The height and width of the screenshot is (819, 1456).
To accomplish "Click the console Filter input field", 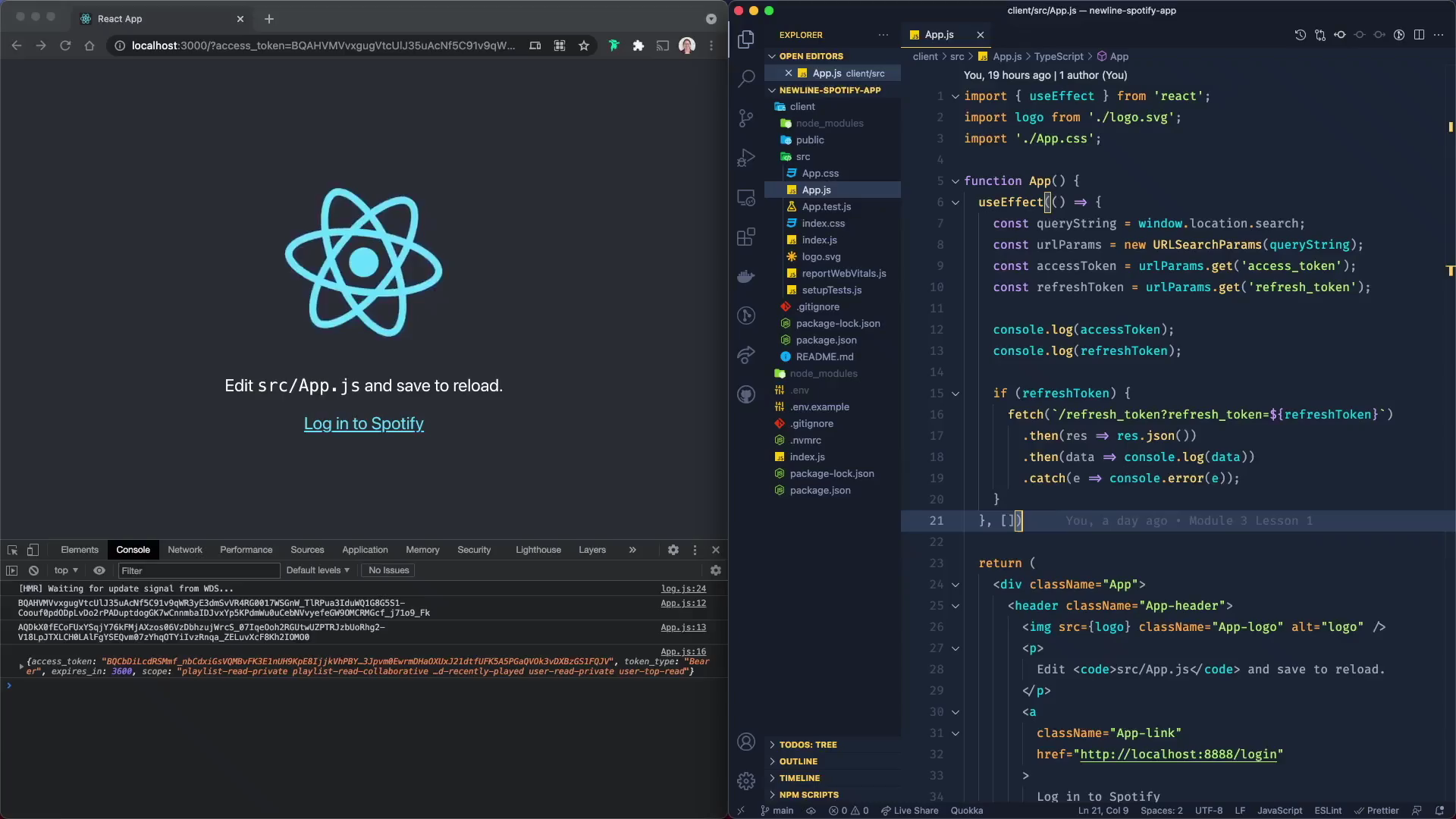I will click(x=199, y=570).
